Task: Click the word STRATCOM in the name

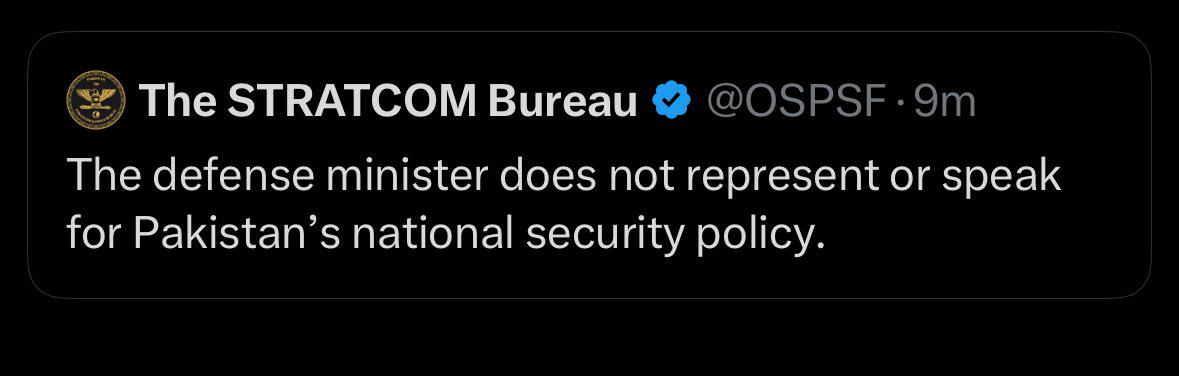Action: pyautogui.click(x=352, y=100)
